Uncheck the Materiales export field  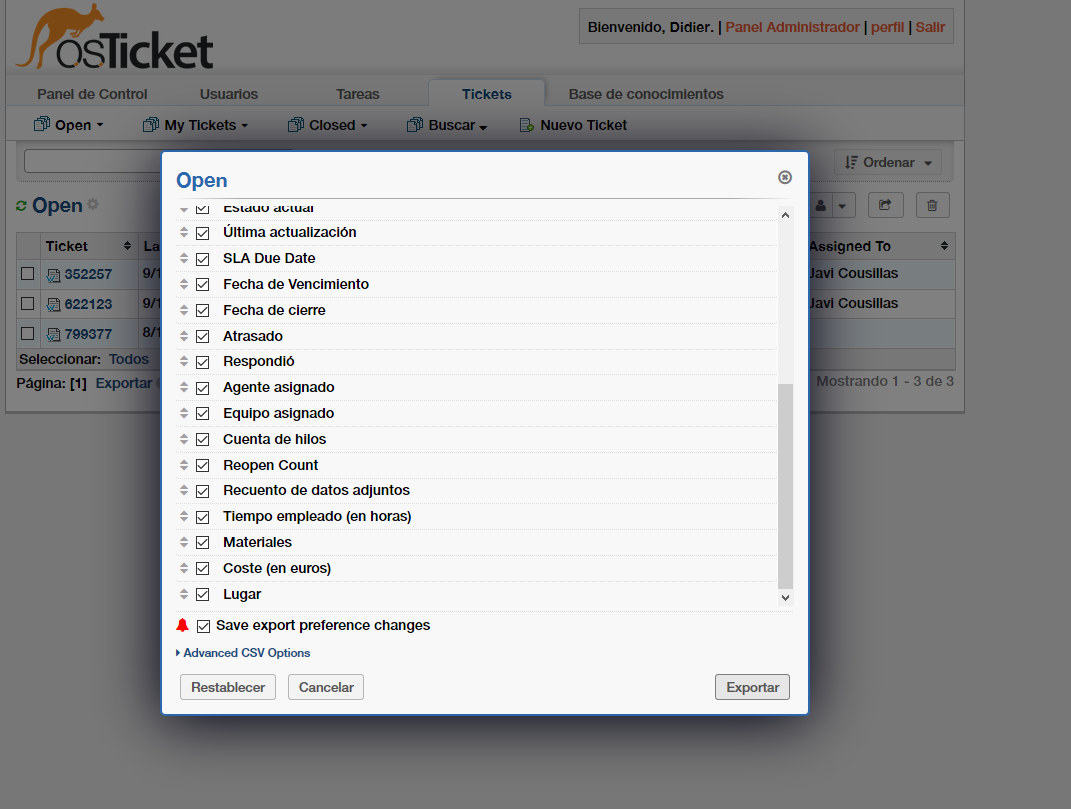click(202, 542)
